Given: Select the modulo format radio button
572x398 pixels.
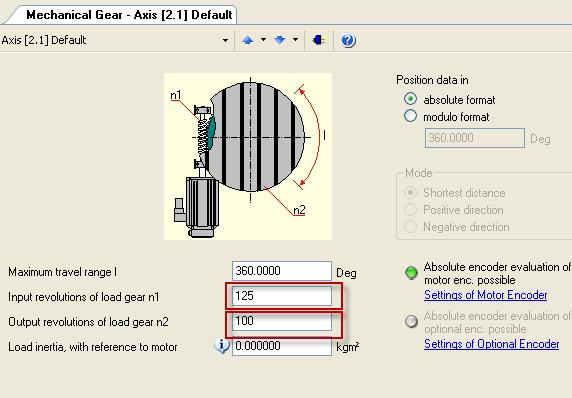Looking at the screenshot, I should pos(410,116).
